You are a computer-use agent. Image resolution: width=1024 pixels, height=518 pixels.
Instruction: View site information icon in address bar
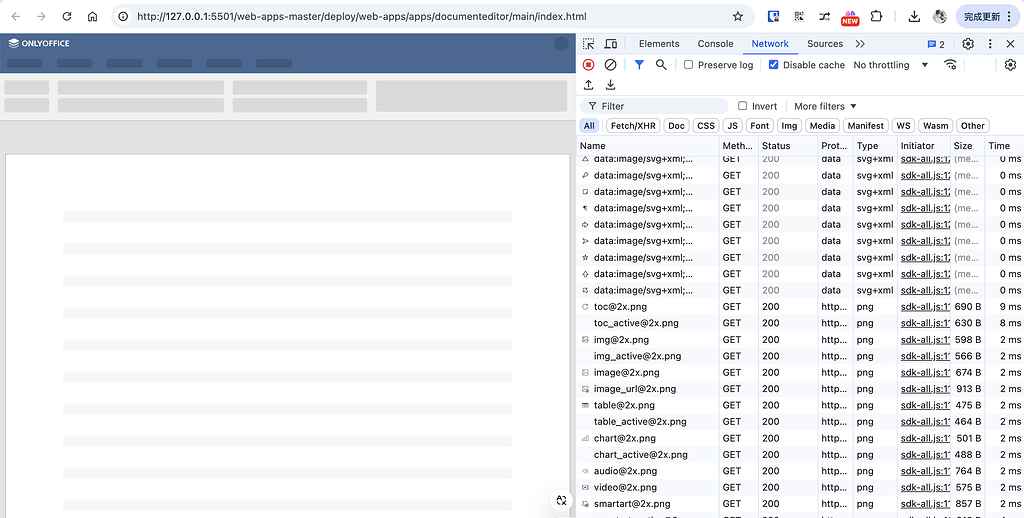tap(123, 16)
